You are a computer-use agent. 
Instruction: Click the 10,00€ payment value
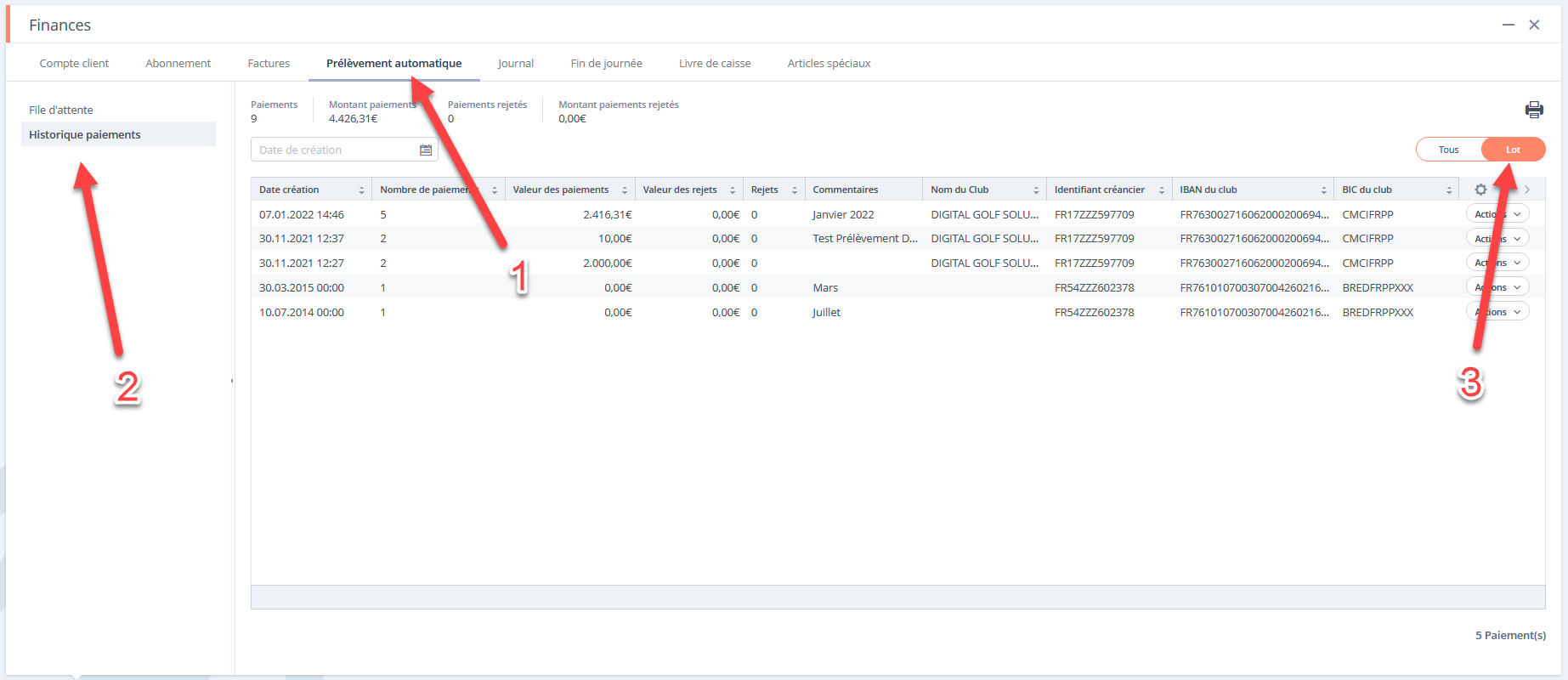tap(615, 239)
